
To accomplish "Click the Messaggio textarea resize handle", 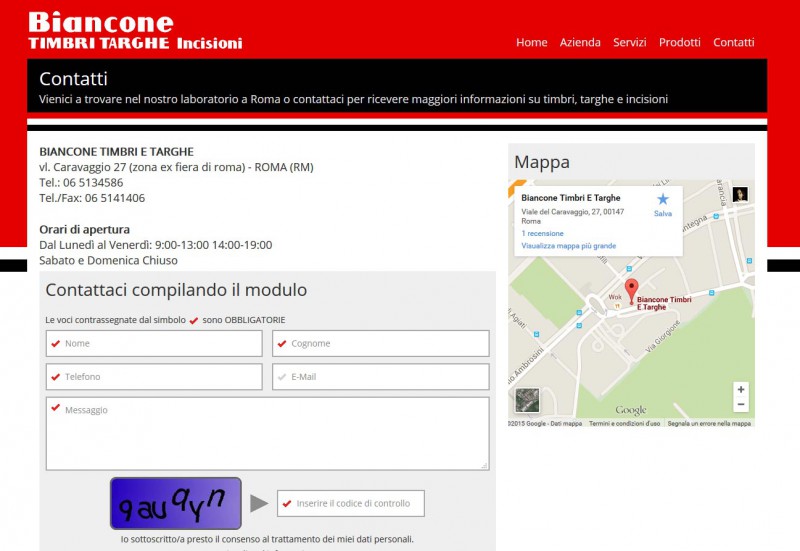I will click(x=484, y=465).
